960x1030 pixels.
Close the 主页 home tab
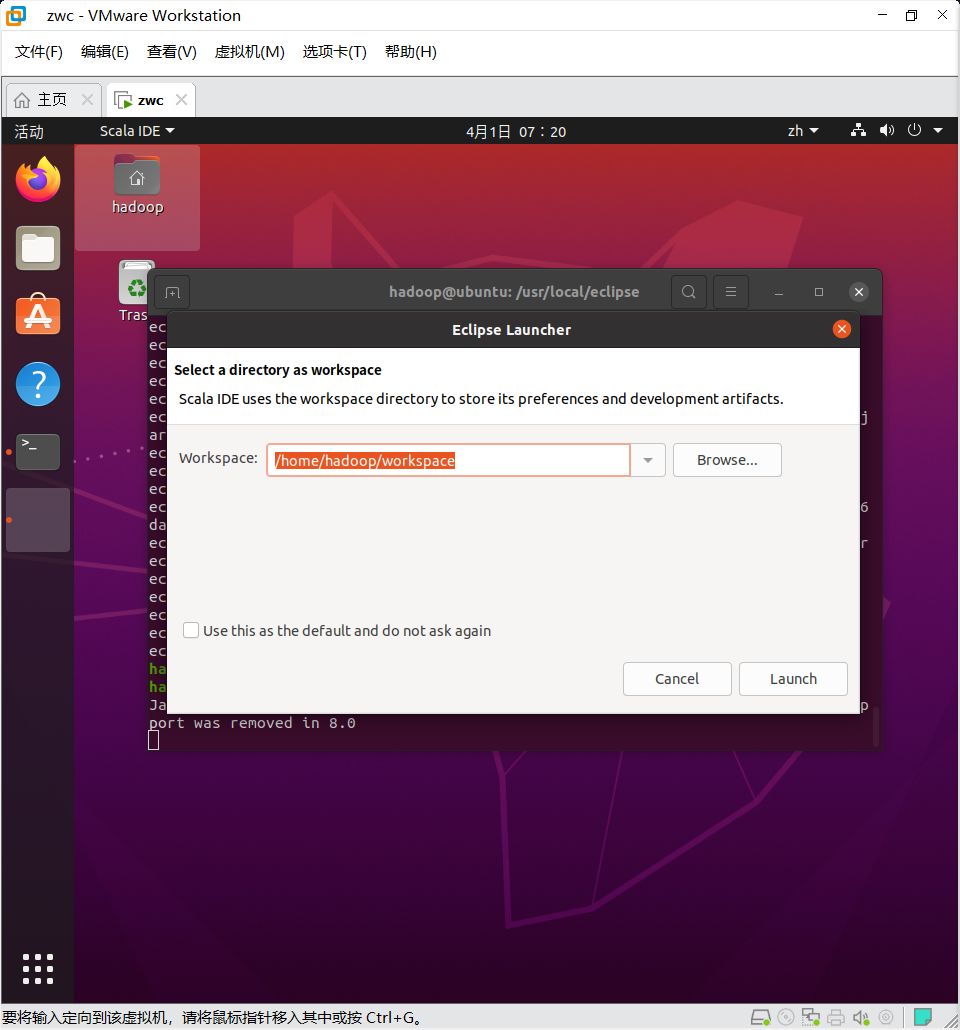tap(87, 99)
